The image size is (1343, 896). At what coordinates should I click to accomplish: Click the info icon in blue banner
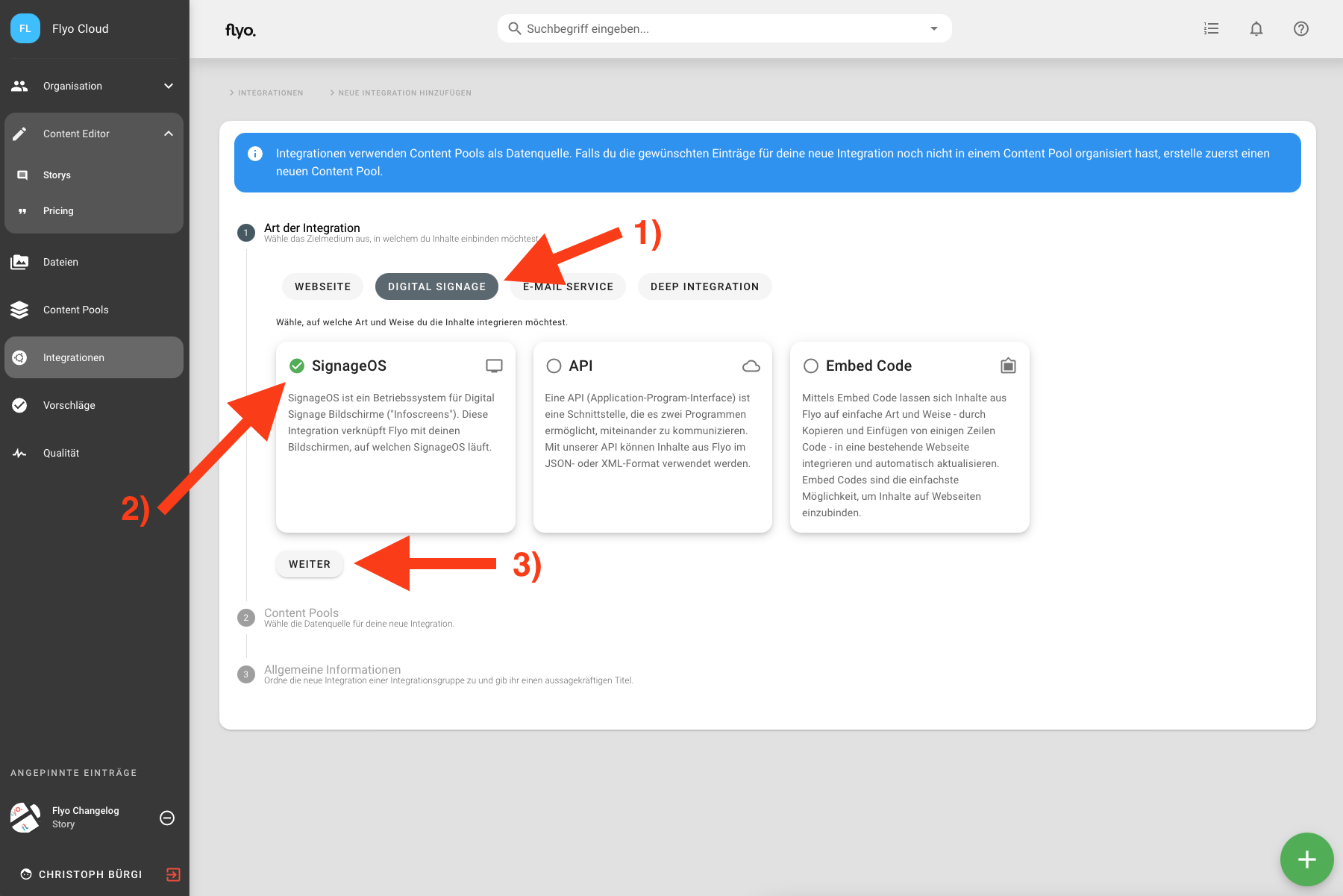click(255, 154)
